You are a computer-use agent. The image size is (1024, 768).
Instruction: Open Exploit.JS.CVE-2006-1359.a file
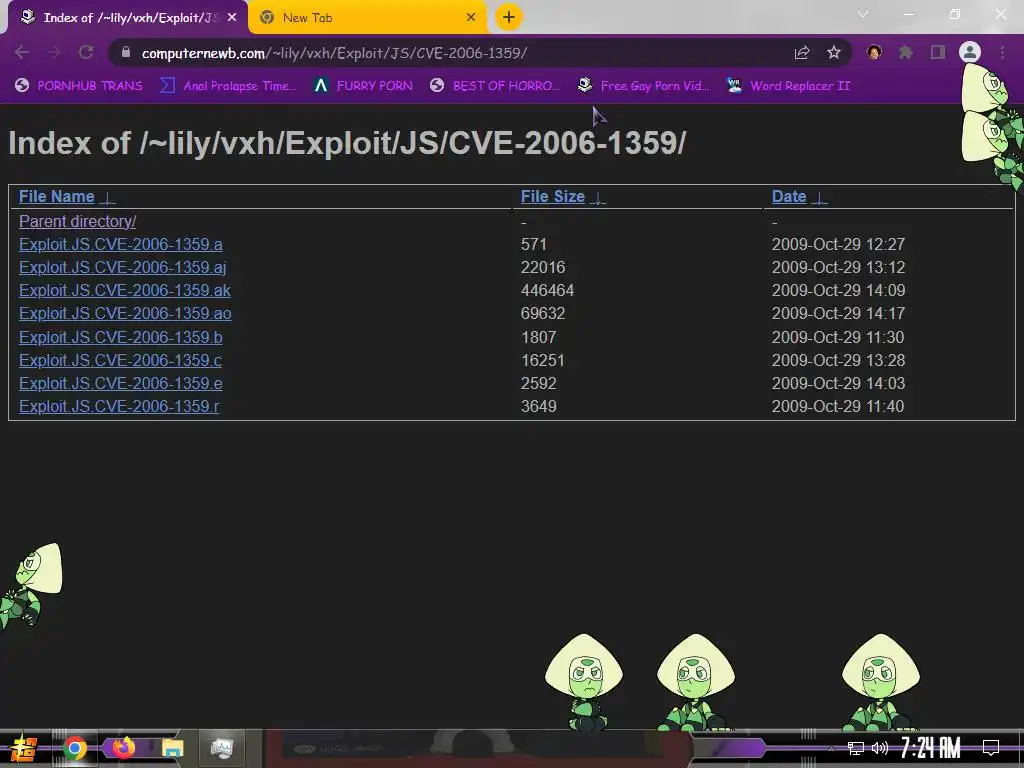click(x=121, y=244)
